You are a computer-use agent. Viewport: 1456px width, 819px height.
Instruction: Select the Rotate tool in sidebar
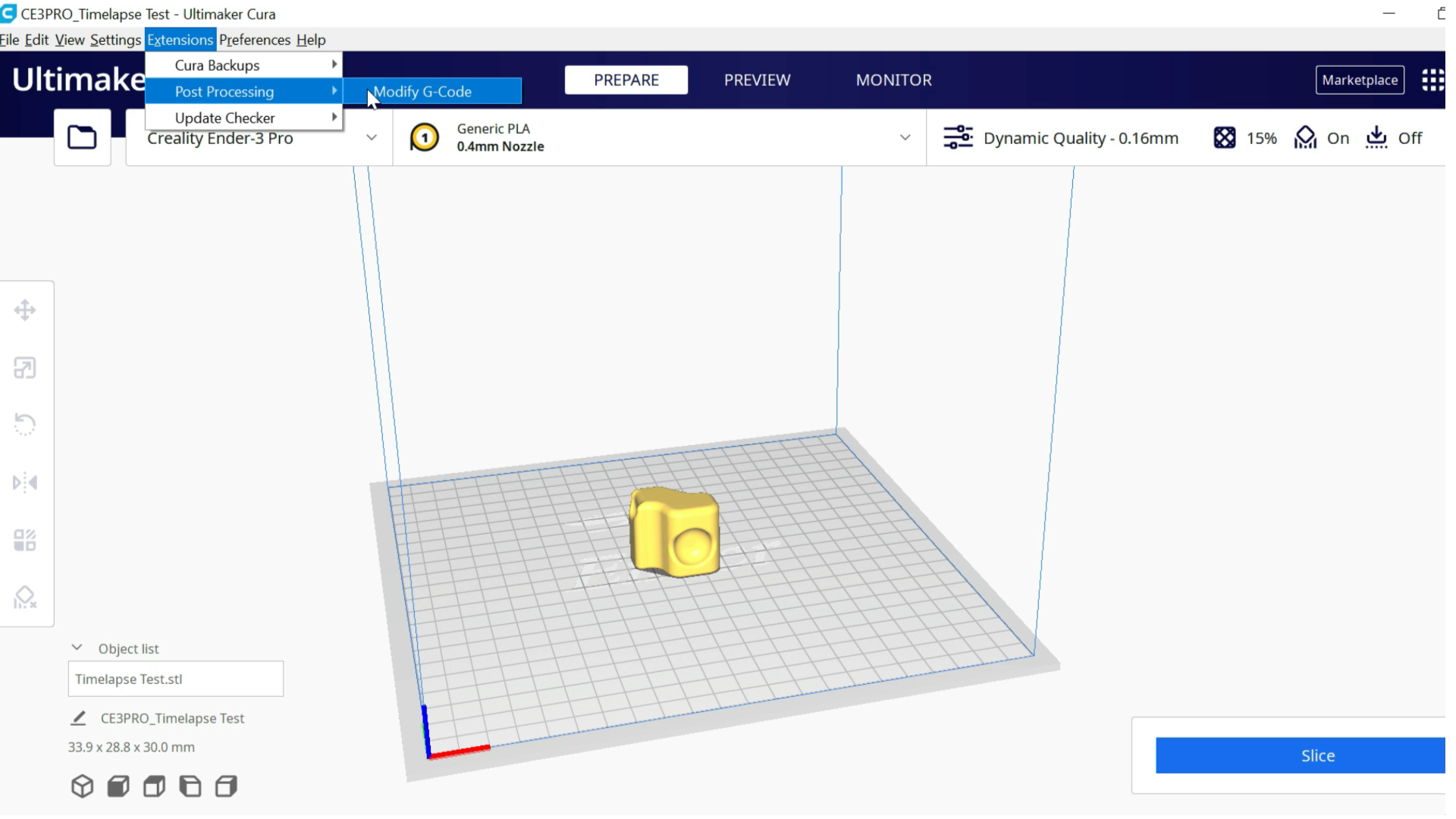pos(25,424)
